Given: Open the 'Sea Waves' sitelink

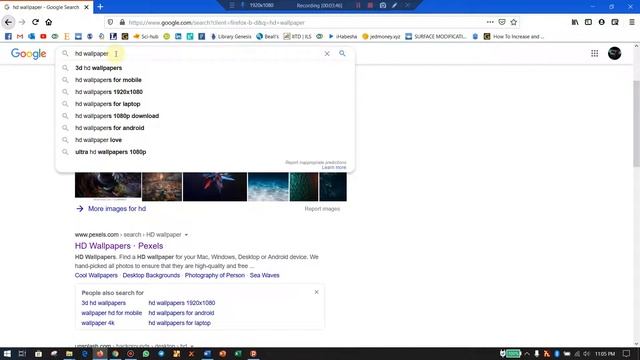Looking at the screenshot, I should (264, 275).
